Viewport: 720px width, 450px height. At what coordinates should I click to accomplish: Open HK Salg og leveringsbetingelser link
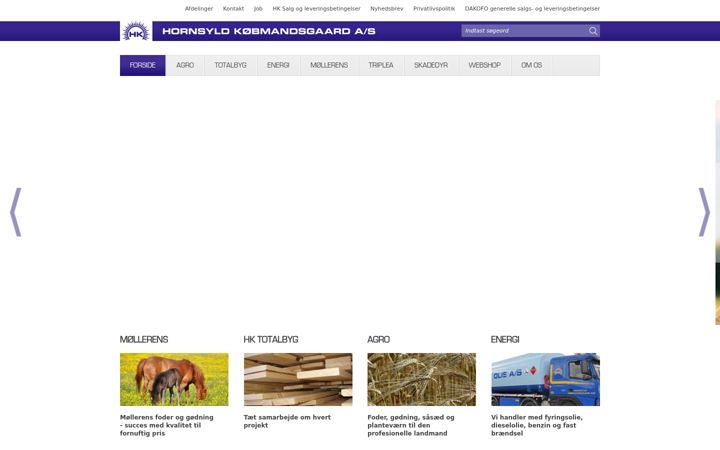tap(316, 9)
